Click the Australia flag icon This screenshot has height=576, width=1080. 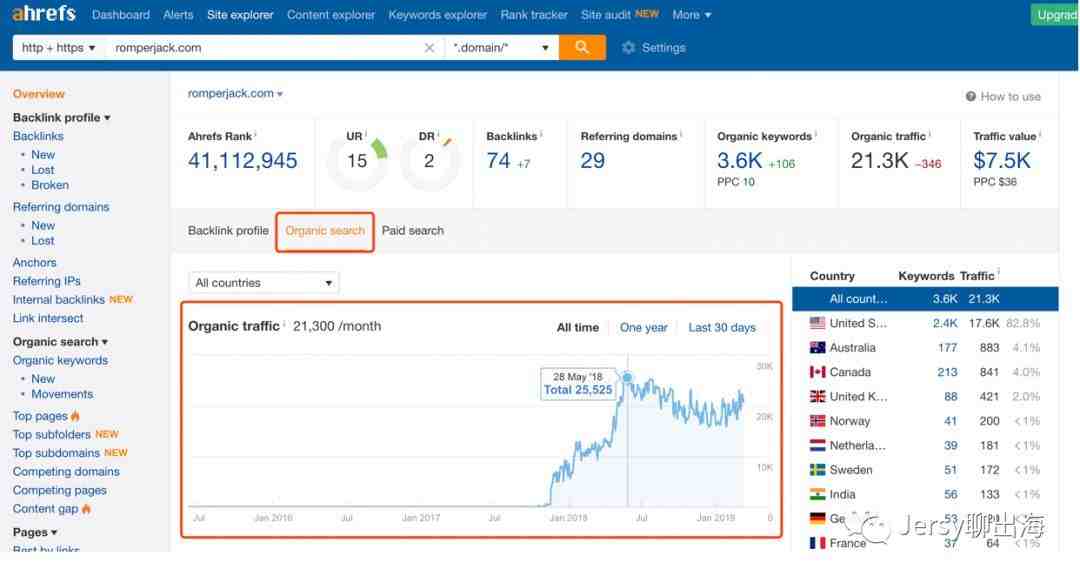pos(818,347)
